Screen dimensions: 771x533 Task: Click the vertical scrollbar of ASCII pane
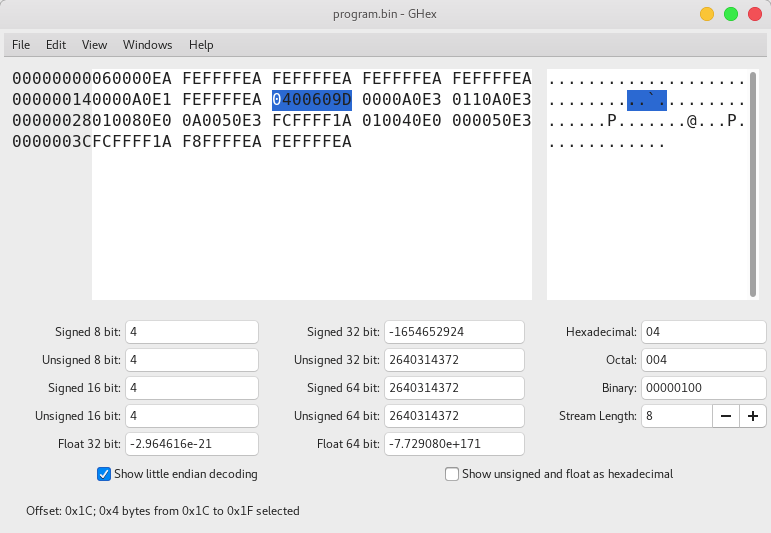[753, 184]
